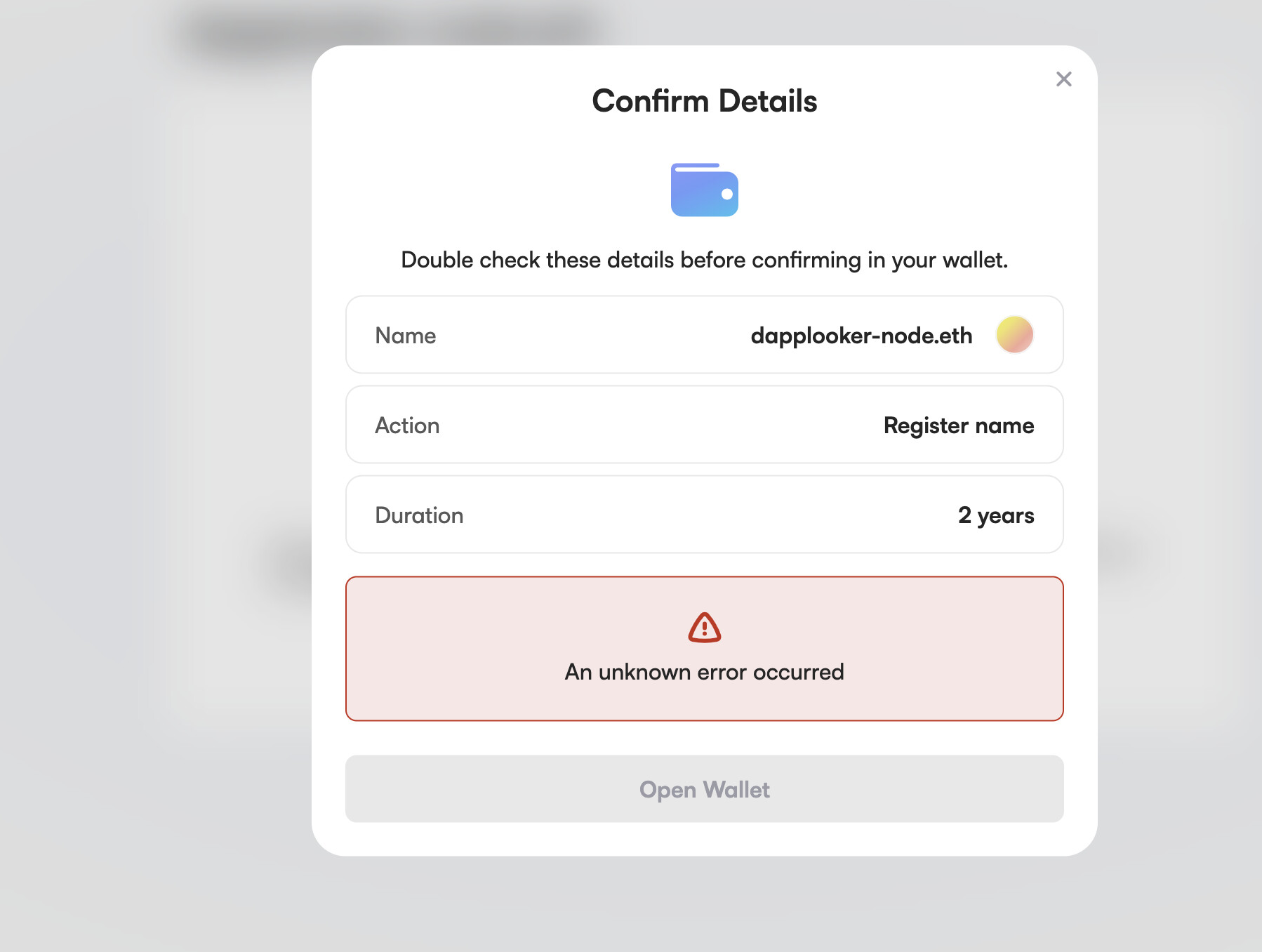Viewport: 1262px width, 952px height.
Task: Click the empty middle of the Action row
Action: pyautogui.click(x=660, y=425)
